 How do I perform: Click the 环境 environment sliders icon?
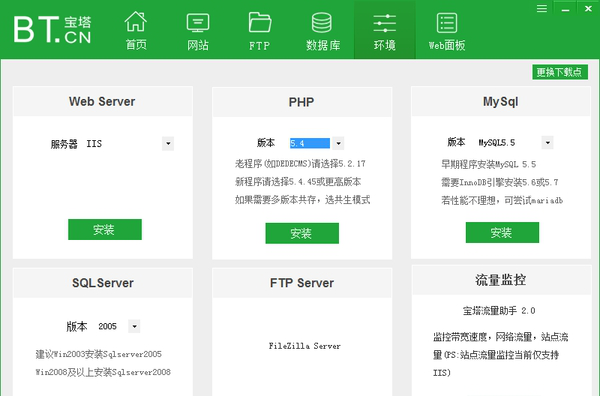pos(385,29)
